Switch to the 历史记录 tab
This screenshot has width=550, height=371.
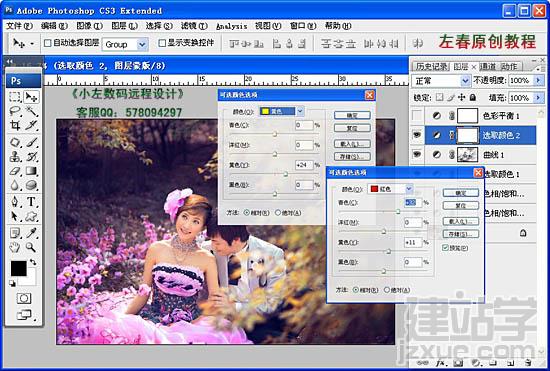tap(431, 66)
